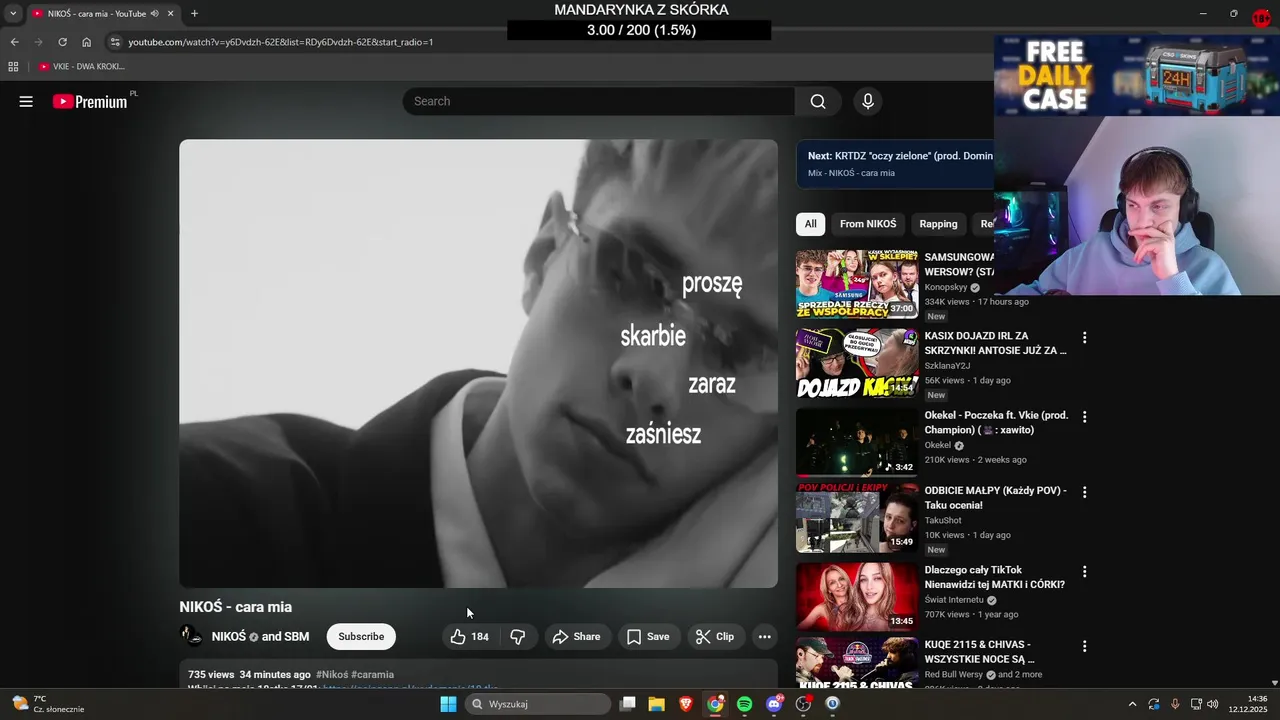1280x720 pixels.
Task: Open the tab search dropdown arrow
Action: [x=13, y=14]
